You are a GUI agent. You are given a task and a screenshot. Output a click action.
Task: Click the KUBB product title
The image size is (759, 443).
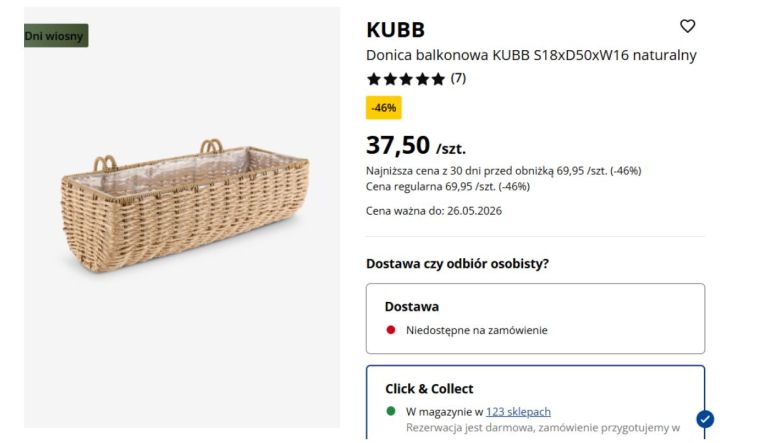tap(395, 30)
